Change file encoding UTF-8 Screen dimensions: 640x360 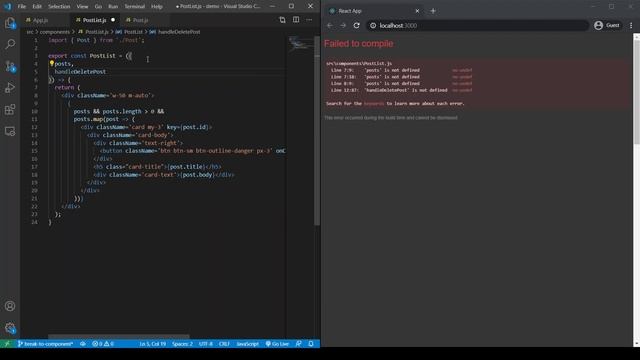[206, 344]
